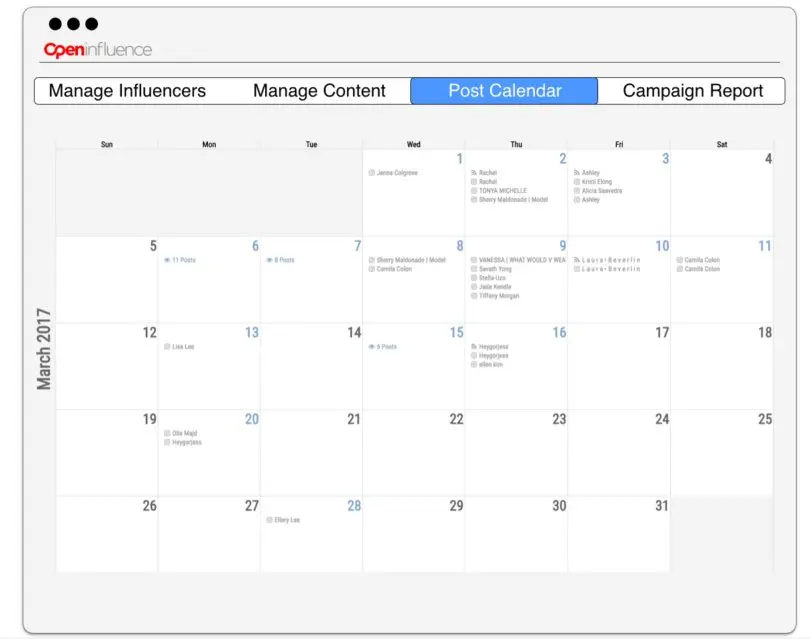The height and width of the screenshot is (639, 810).
Task: Click the feed icon beside Heygorjess on March 16
Action: point(474,347)
